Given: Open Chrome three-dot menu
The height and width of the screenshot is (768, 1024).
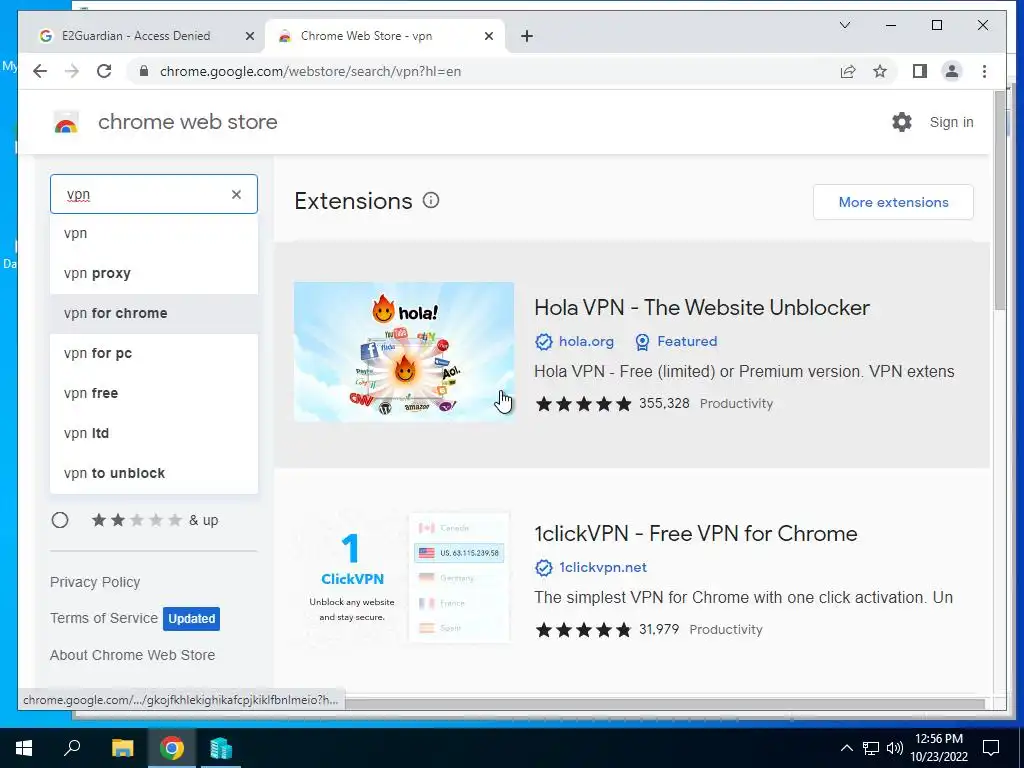Looking at the screenshot, I should [984, 71].
